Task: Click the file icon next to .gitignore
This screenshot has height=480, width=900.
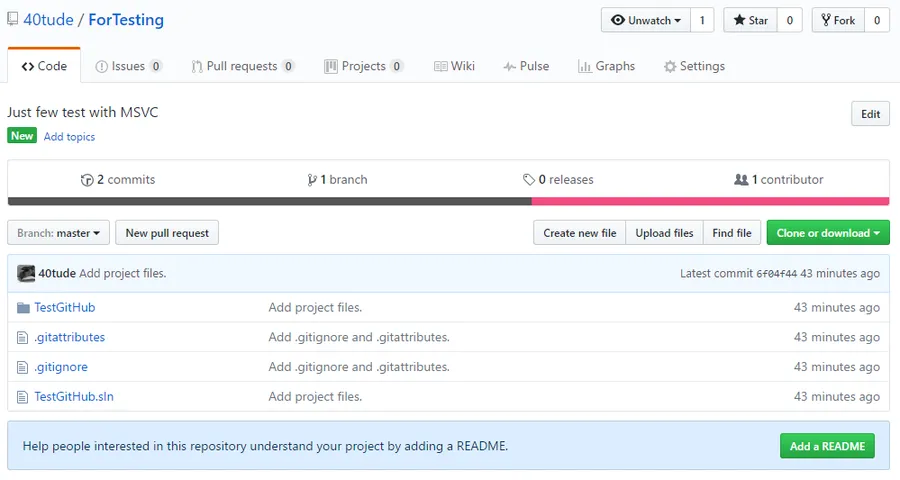Action: pos(22,367)
